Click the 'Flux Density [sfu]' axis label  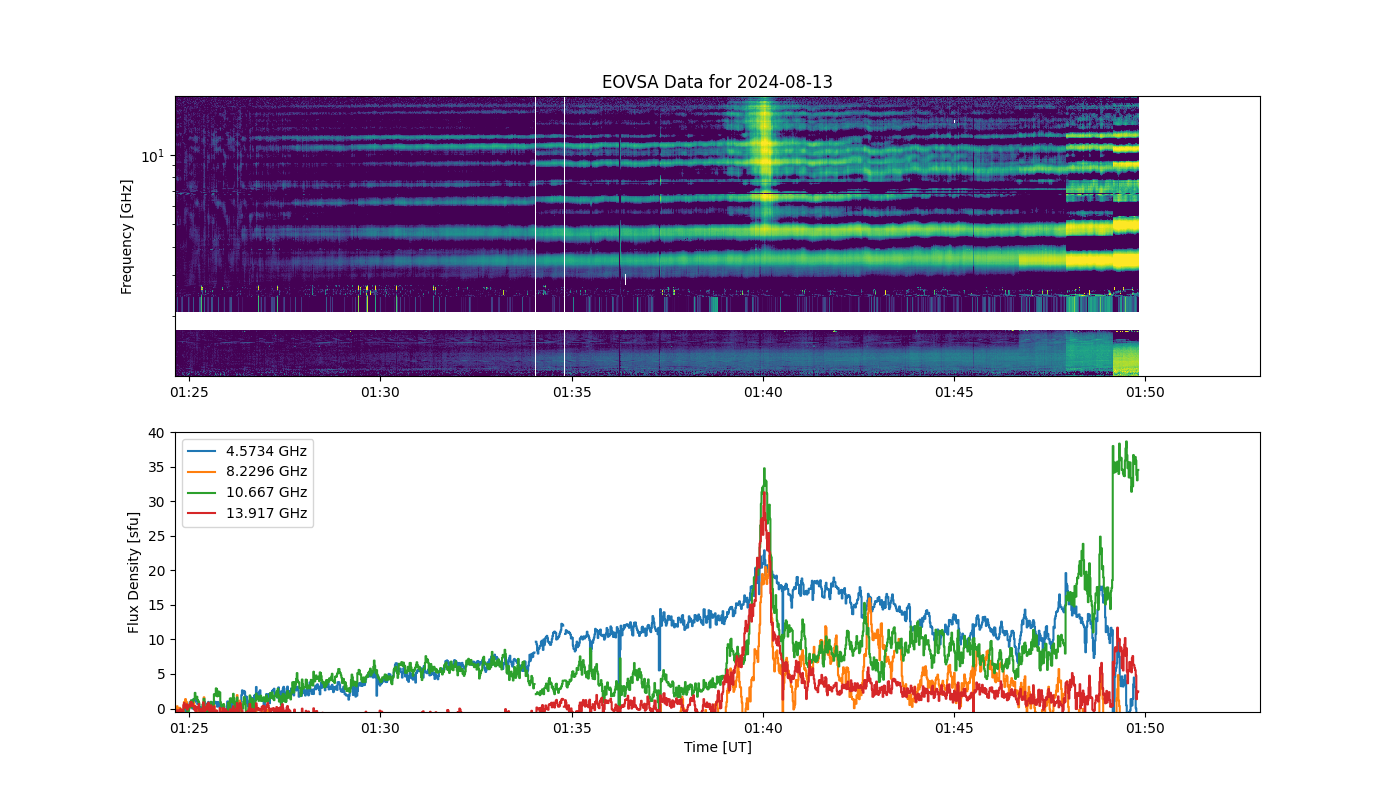coord(134,572)
